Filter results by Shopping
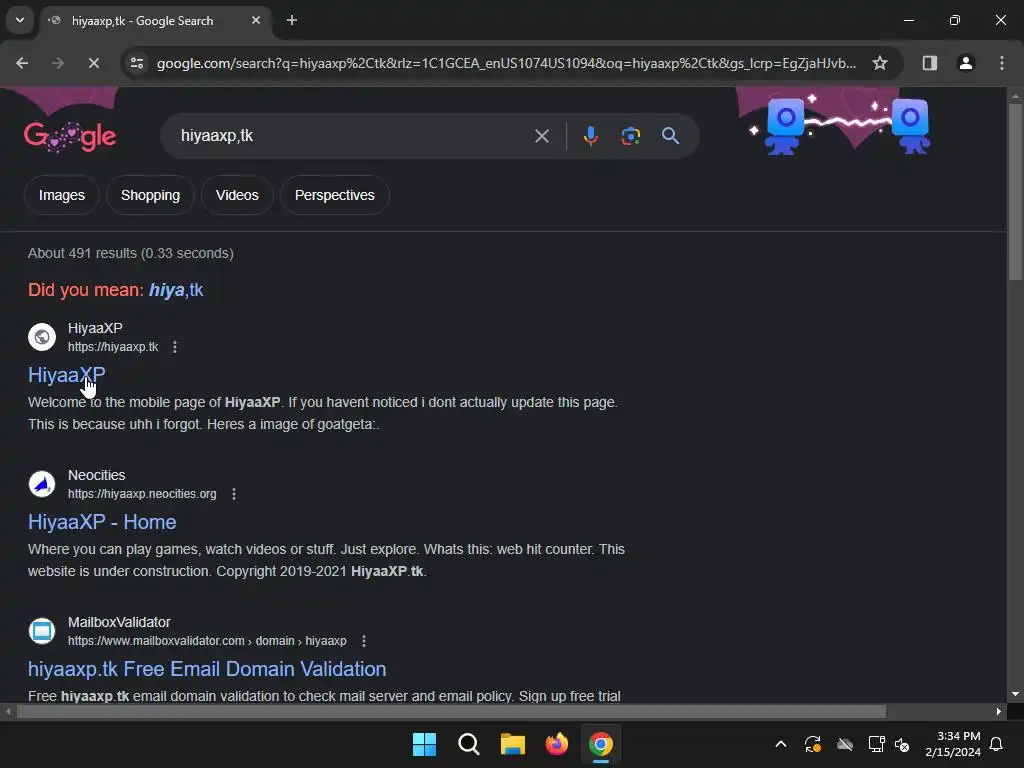The image size is (1024, 768). click(x=150, y=195)
